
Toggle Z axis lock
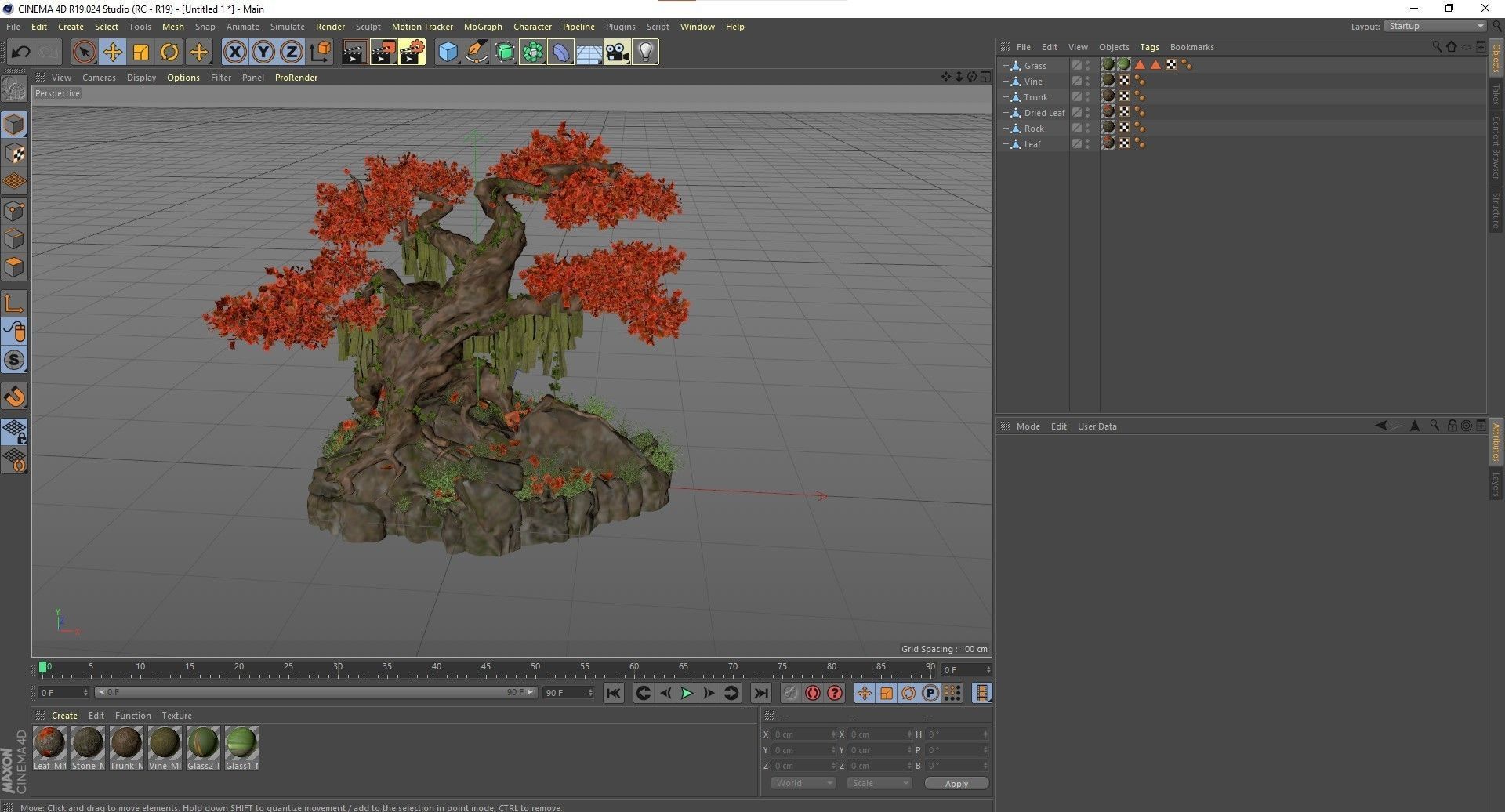click(292, 53)
